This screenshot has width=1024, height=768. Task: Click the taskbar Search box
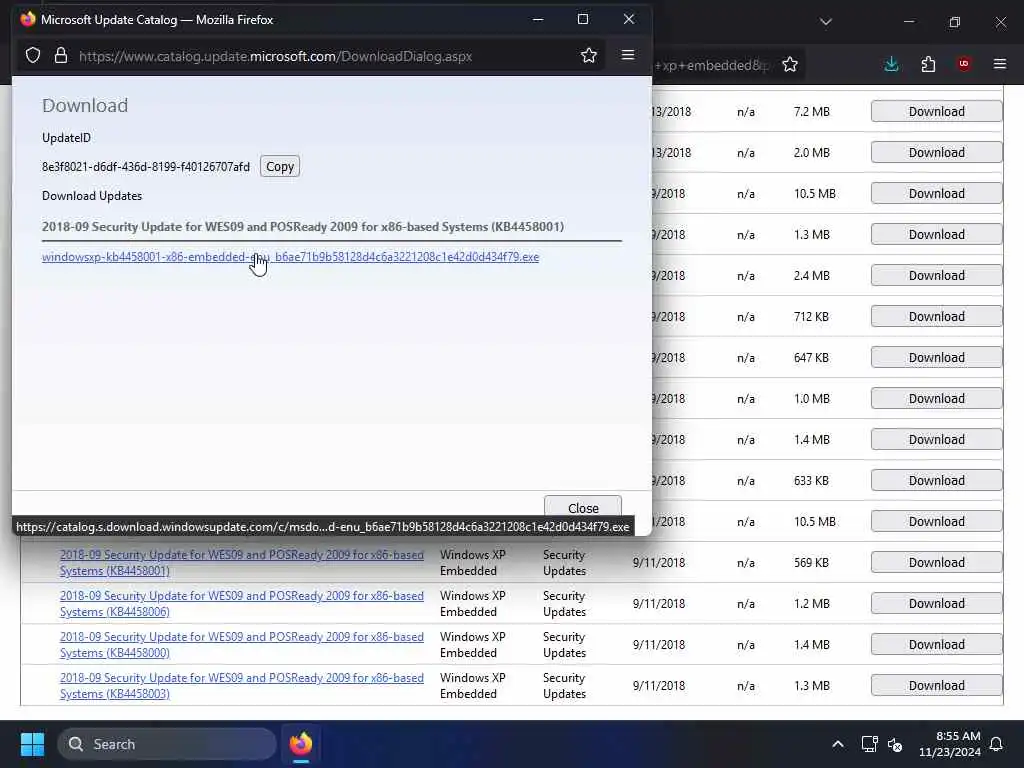pyautogui.click(x=167, y=744)
